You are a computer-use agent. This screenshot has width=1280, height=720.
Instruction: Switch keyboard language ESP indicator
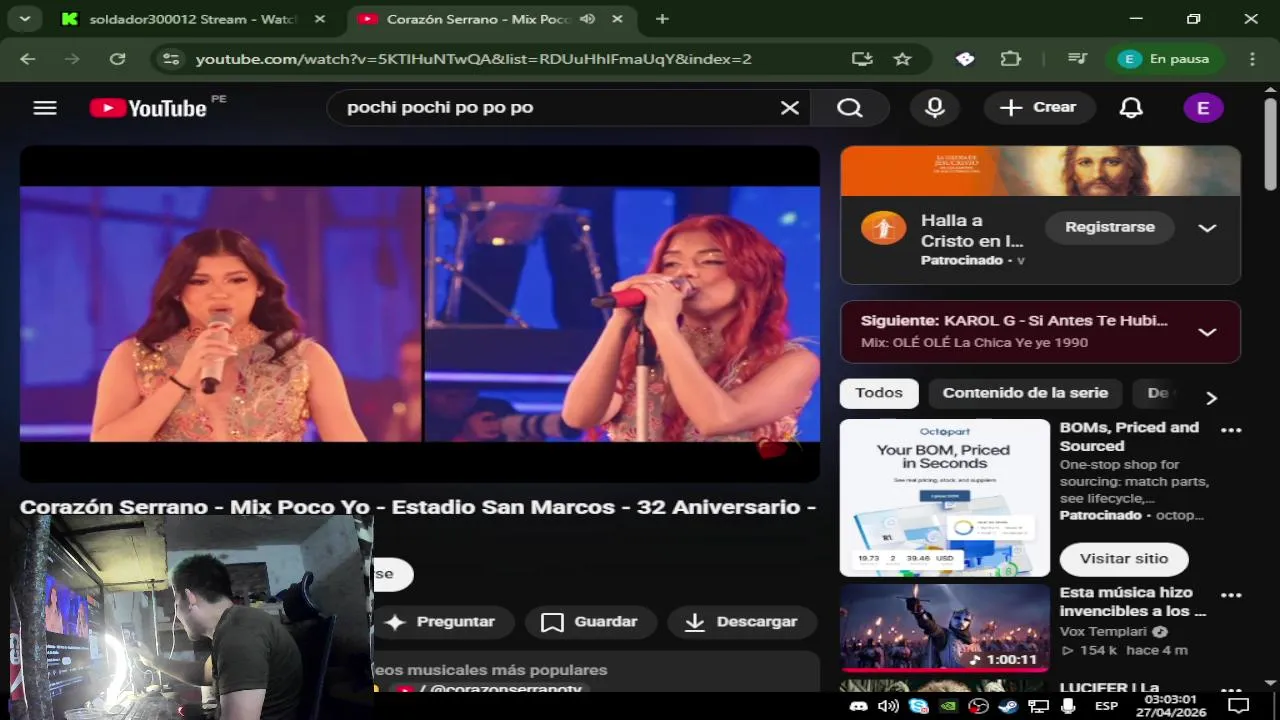coord(1106,706)
